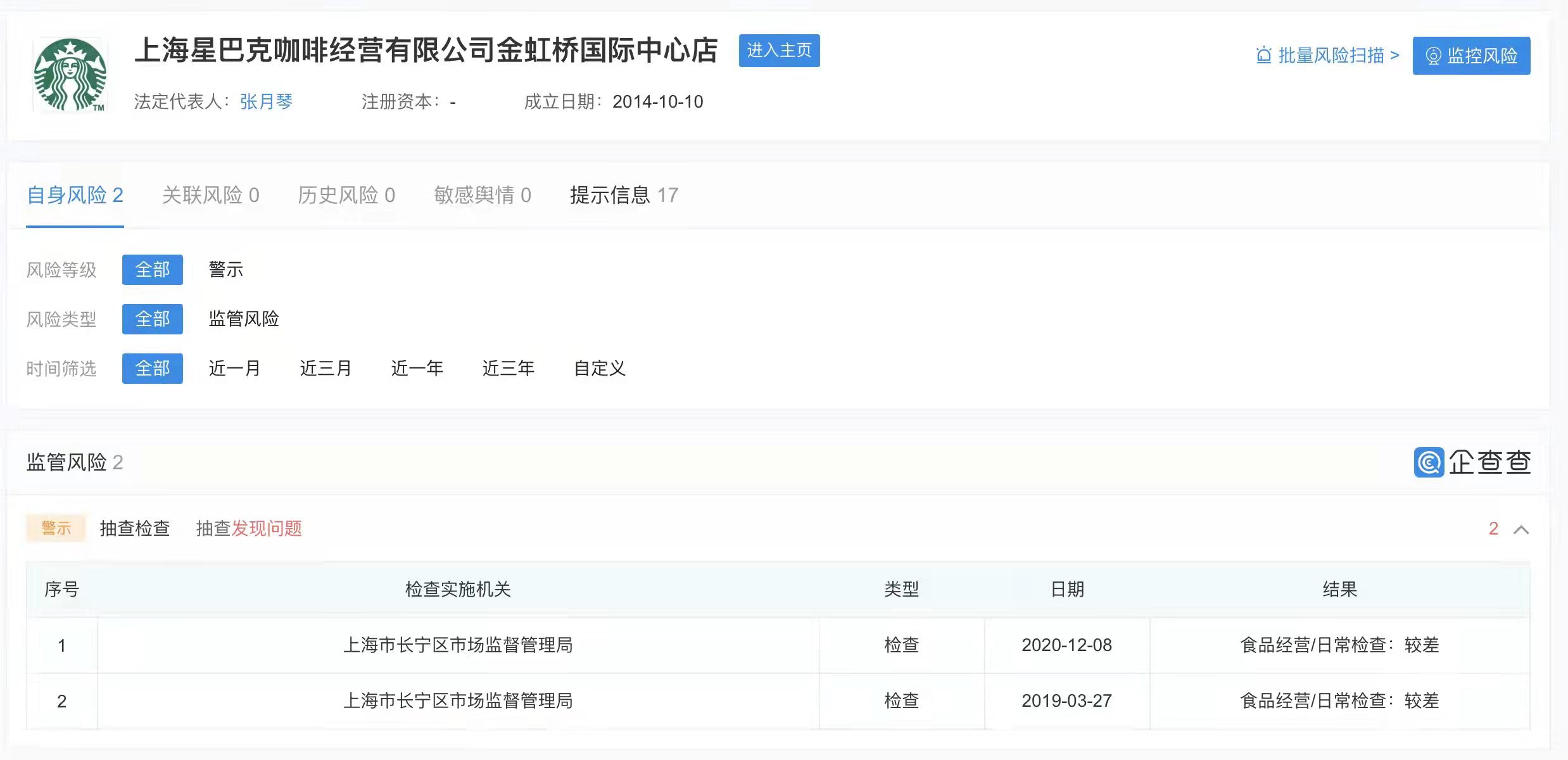Click 日期 column header

pyautogui.click(x=1067, y=589)
